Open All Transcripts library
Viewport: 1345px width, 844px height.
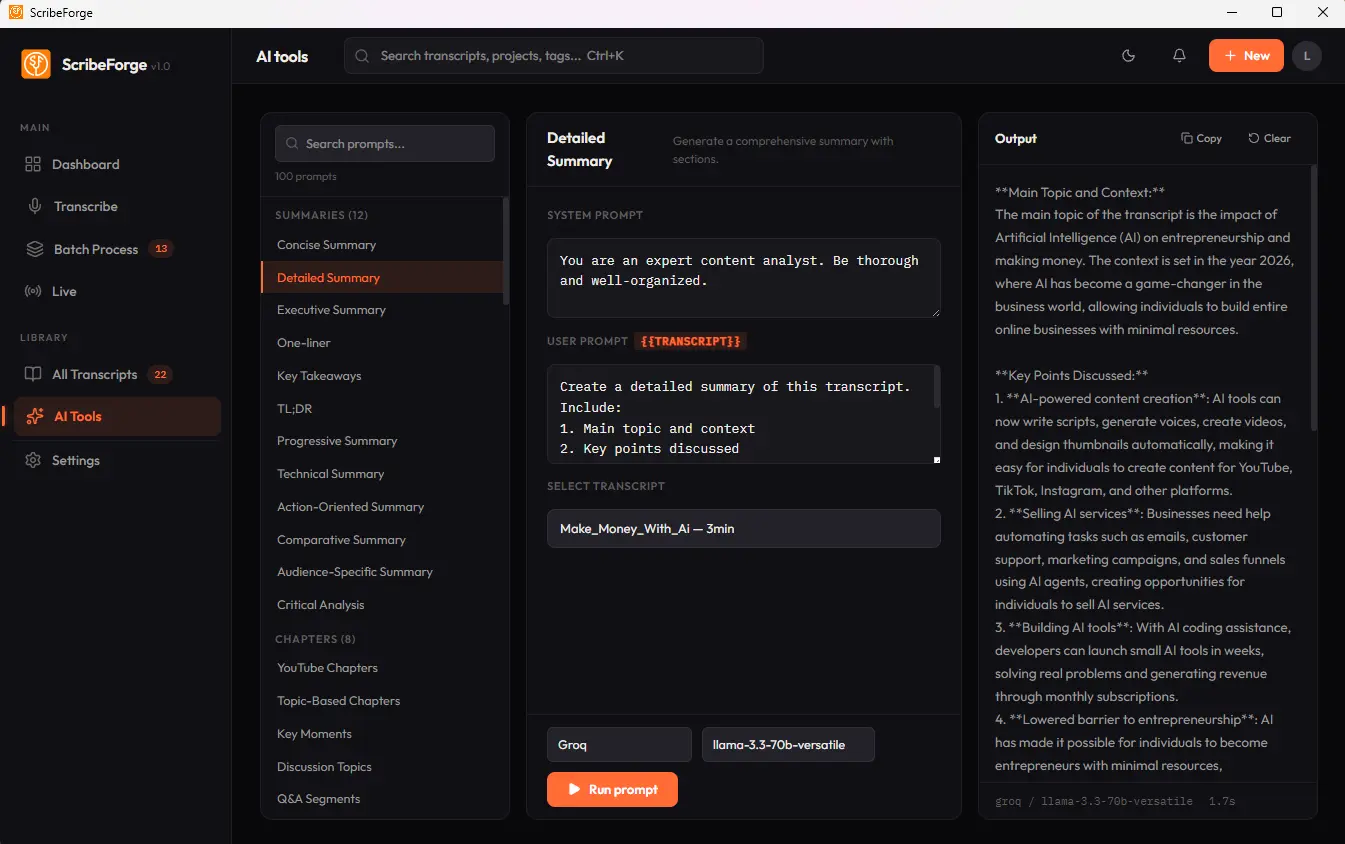(94, 374)
